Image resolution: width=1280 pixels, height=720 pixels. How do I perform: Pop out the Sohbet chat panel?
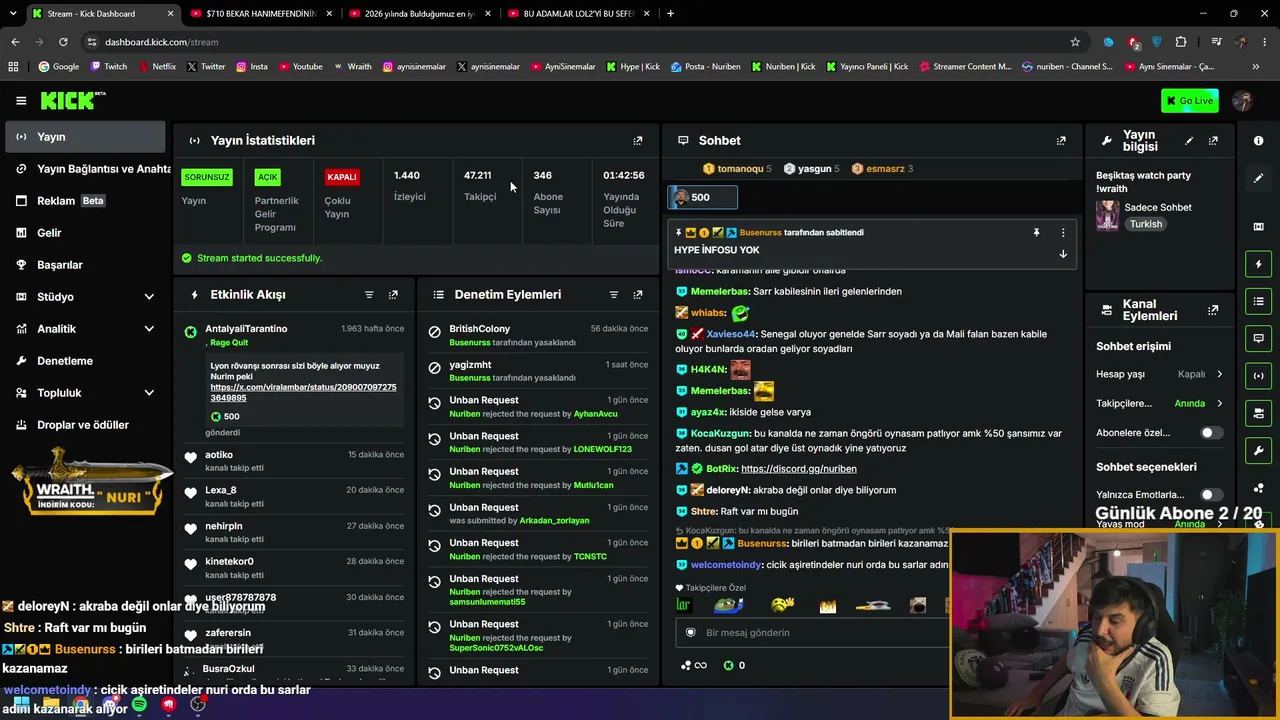(x=1061, y=141)
